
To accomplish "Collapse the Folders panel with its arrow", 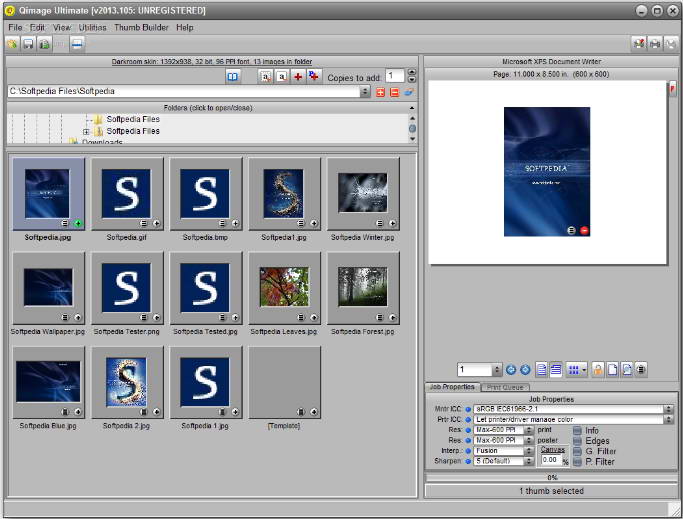I will coord(412,108).
